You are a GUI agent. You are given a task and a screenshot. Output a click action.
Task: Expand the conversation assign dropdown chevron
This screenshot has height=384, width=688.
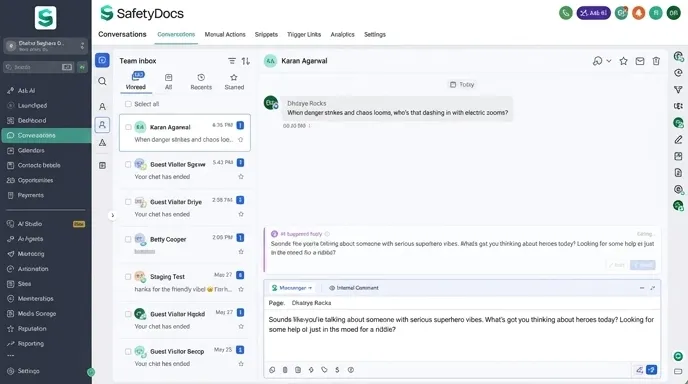click(609, 61)
